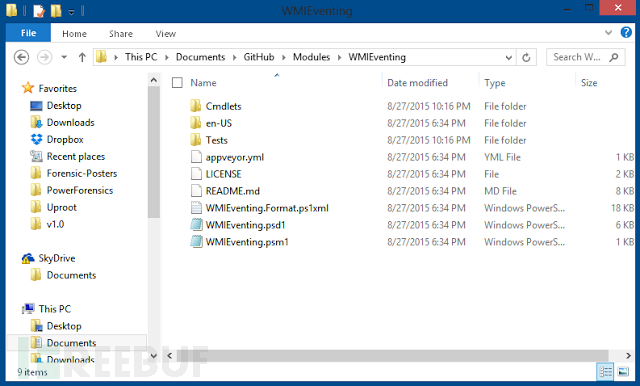
Task: Toggle the select-all items checkbox
Action: tap(177, 83)
